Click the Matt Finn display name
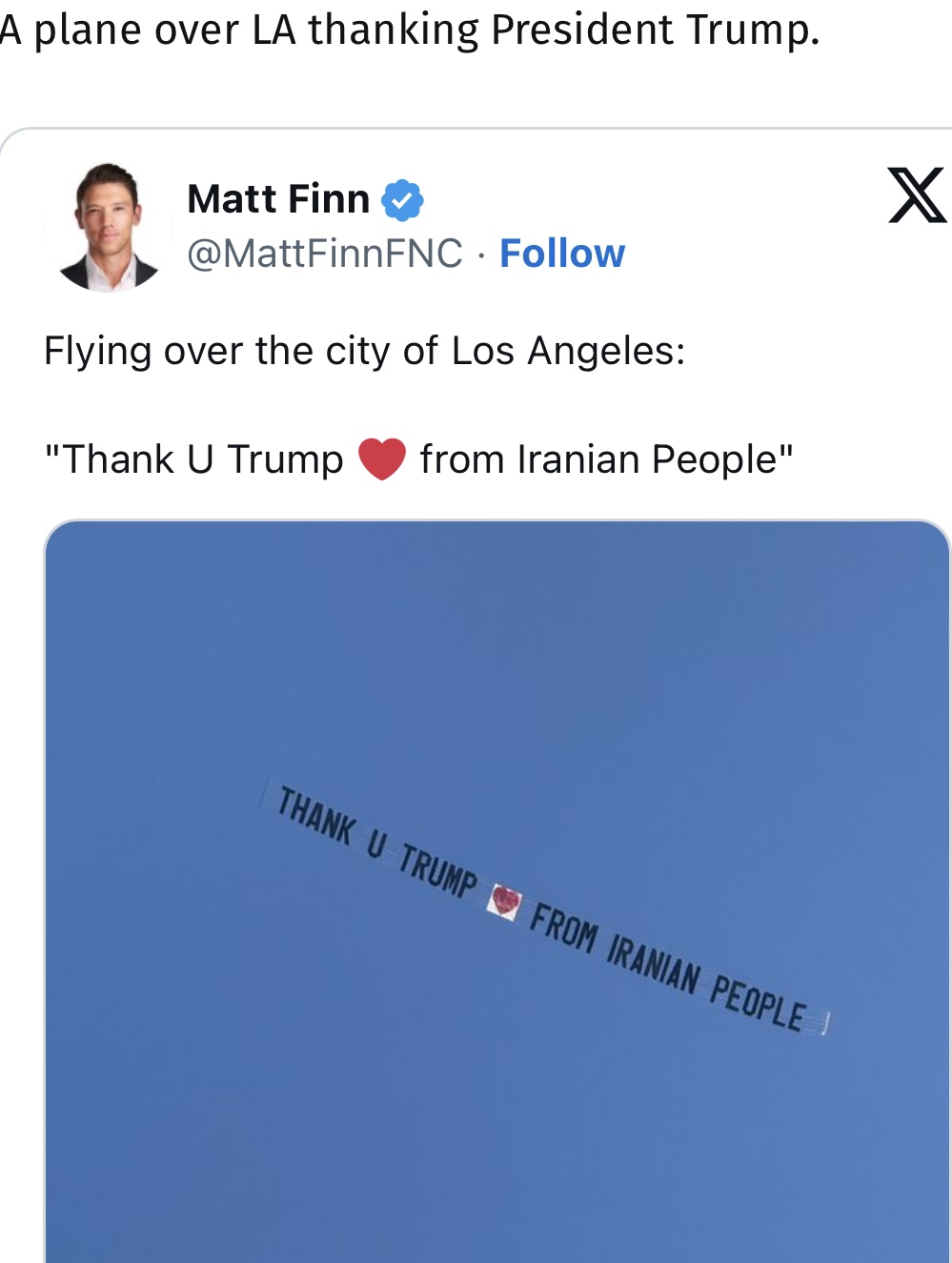 [278, 199]
